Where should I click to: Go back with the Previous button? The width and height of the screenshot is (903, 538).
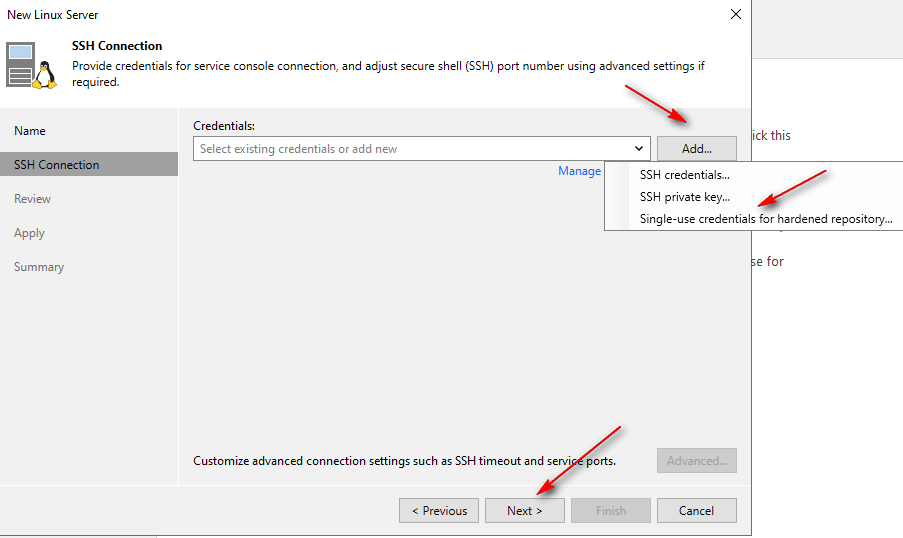[x=438, y=511]
